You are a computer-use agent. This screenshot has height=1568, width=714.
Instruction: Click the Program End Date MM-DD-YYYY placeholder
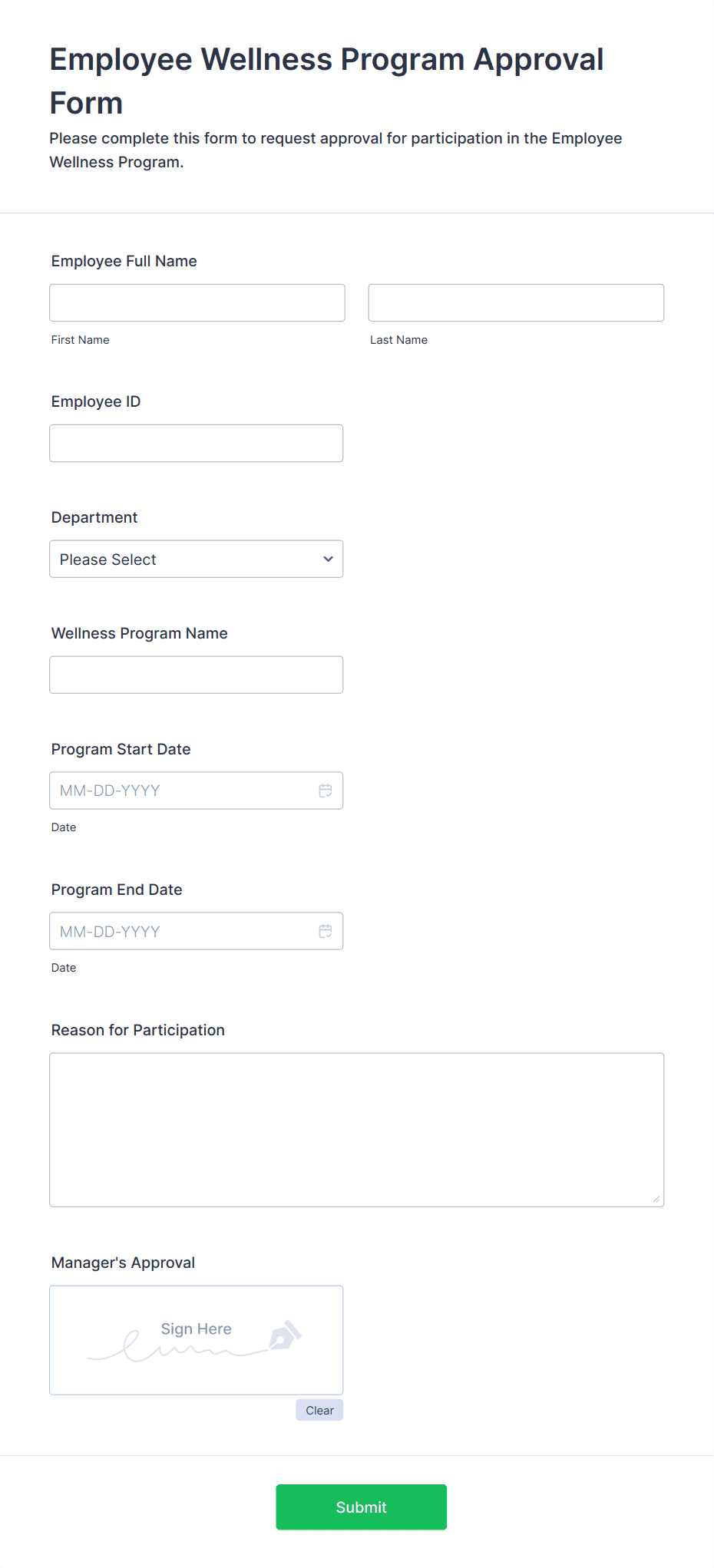click(x=110, y=931)
